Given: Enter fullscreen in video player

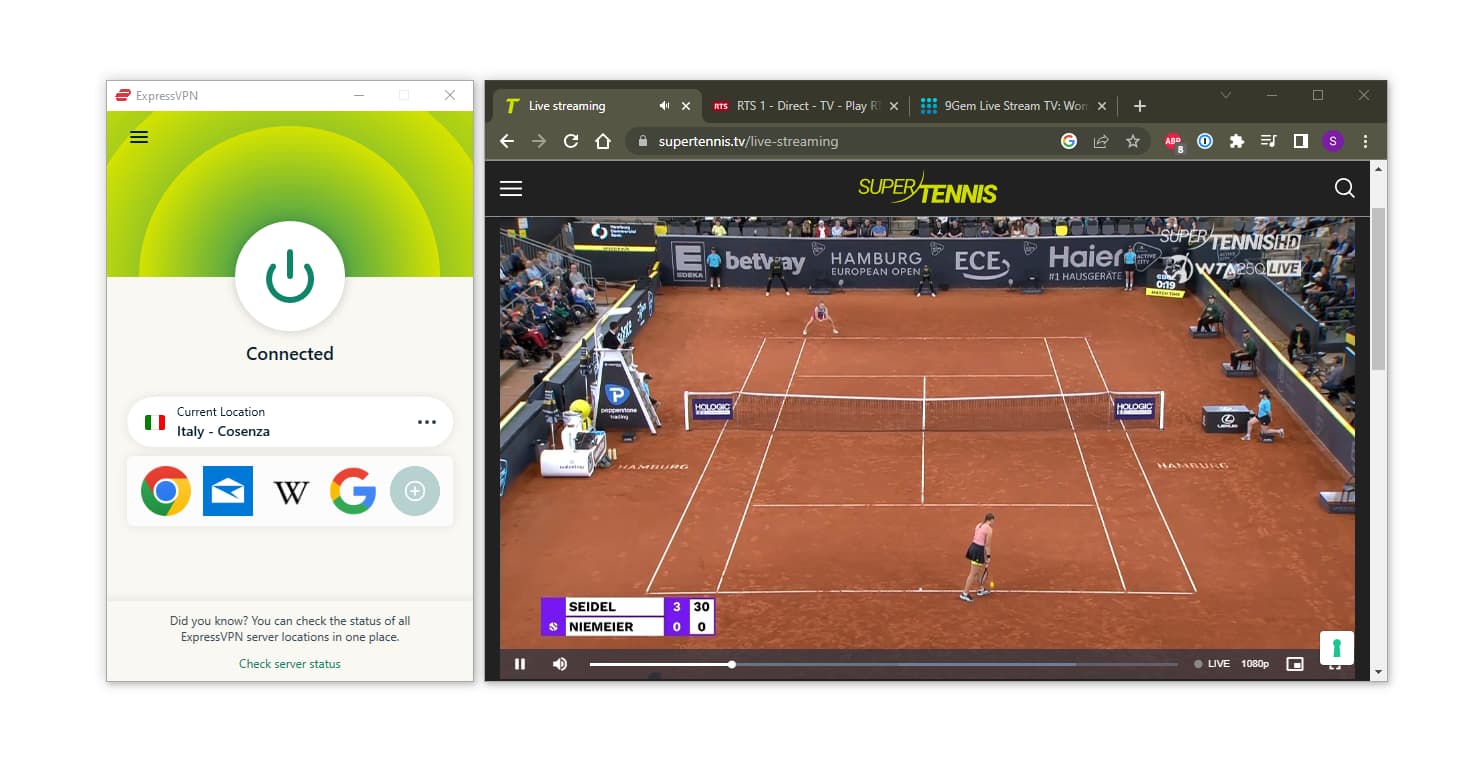Looking at the screenshot, I should click(1335, 666).
